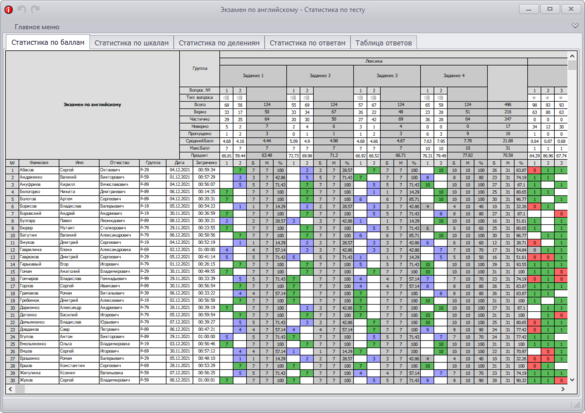Viewport: 585px width, 413px height.
Task: Go to the Таблица ответов tab
Action: coord(384,43)
